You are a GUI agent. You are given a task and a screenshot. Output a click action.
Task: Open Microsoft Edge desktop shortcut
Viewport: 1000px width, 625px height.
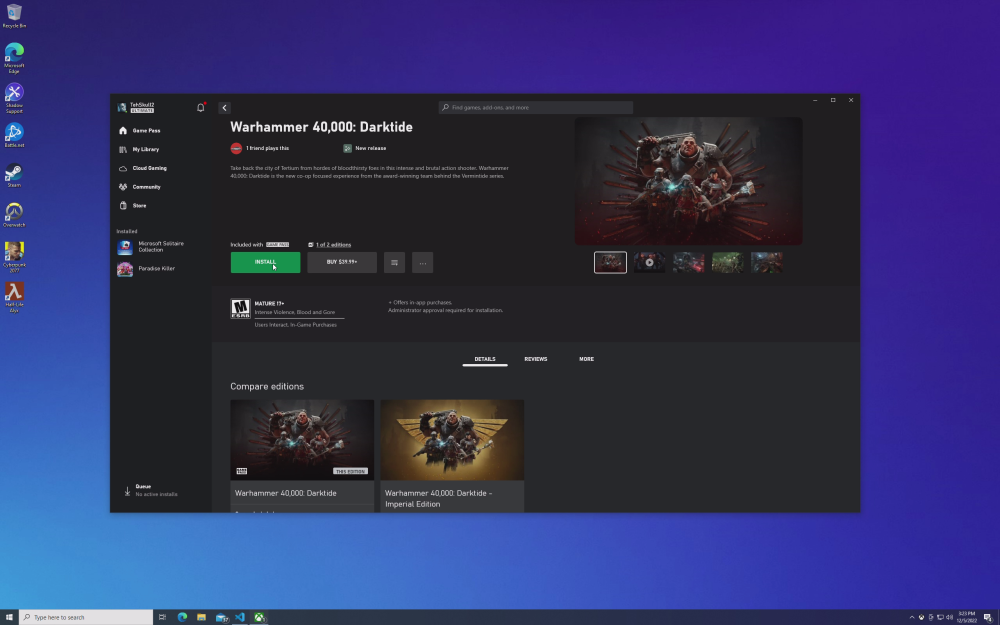[14, 58]
